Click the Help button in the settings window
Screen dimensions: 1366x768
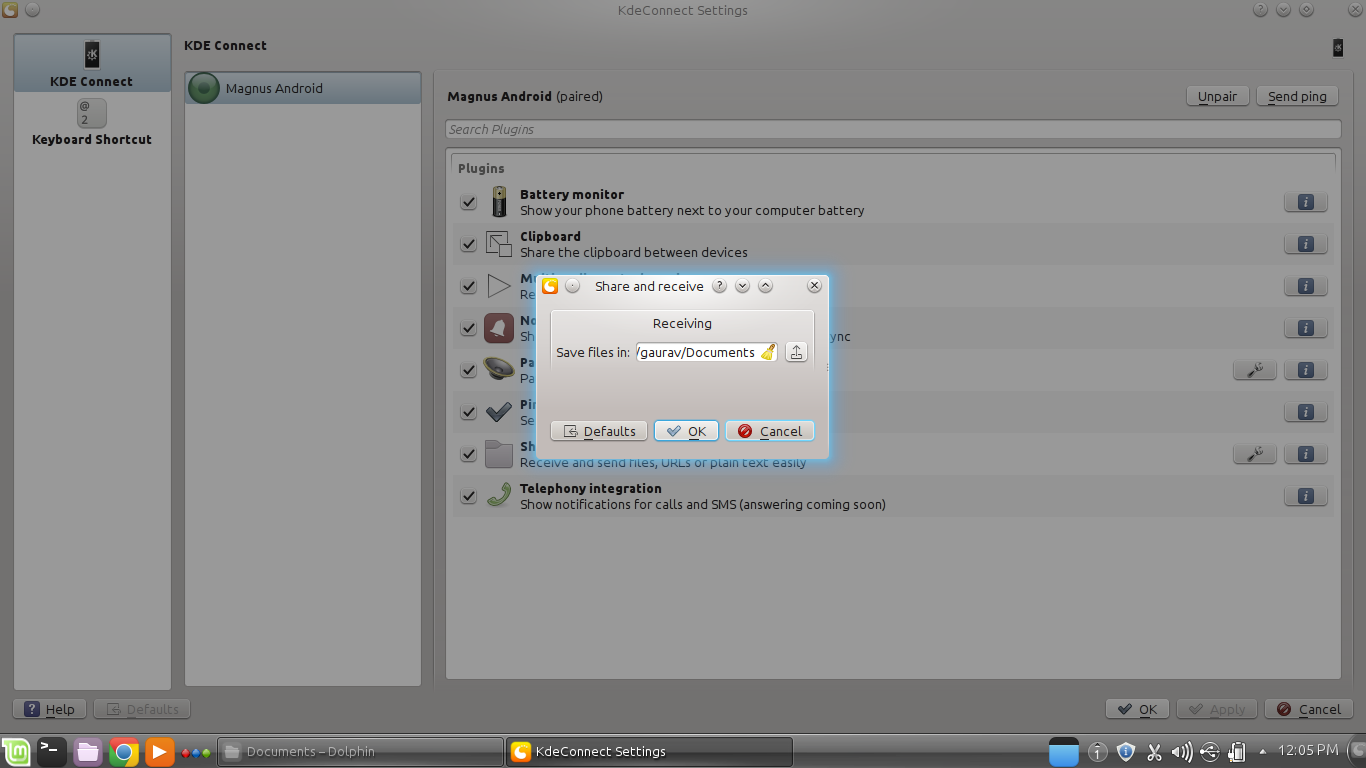(x=50, y=709)
